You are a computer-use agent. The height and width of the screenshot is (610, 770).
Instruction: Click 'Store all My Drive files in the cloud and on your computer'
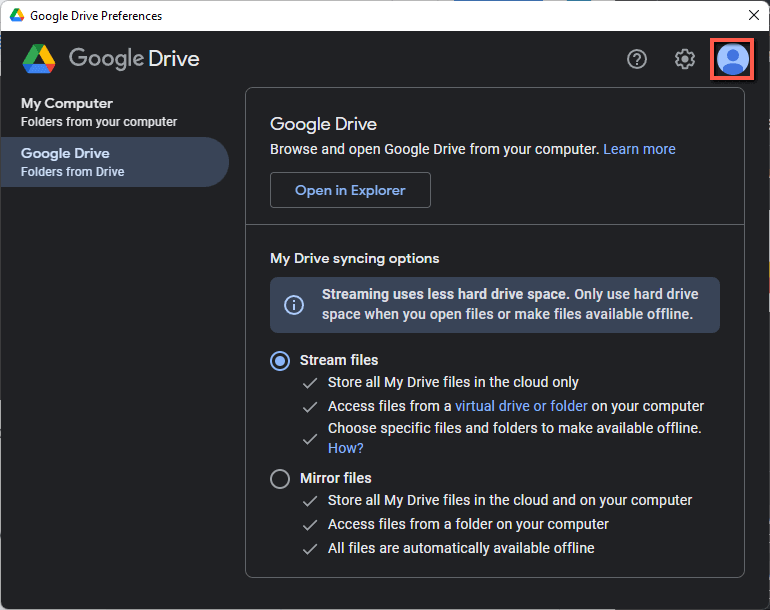(510, 500)
